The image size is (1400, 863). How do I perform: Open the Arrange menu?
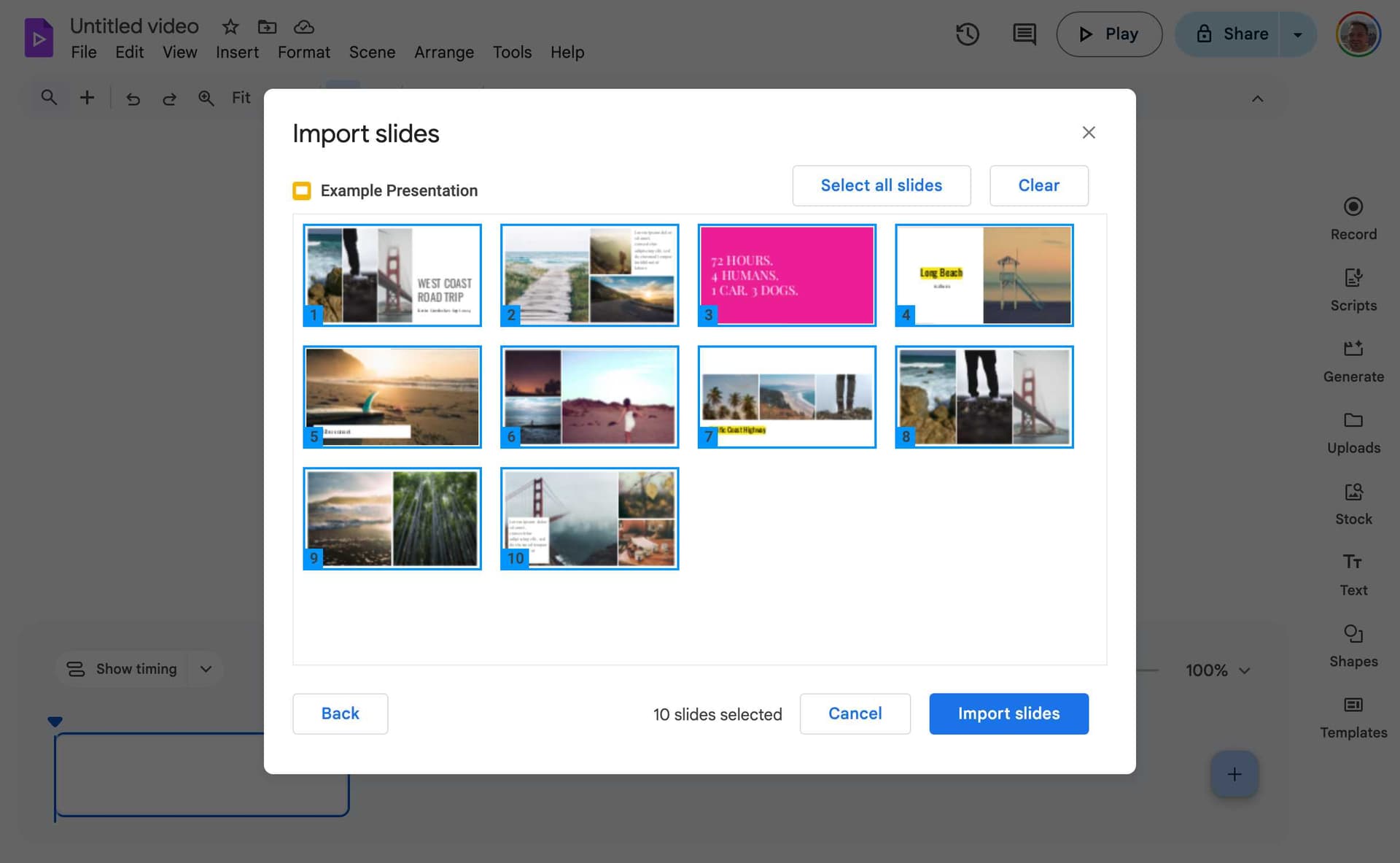443,53
